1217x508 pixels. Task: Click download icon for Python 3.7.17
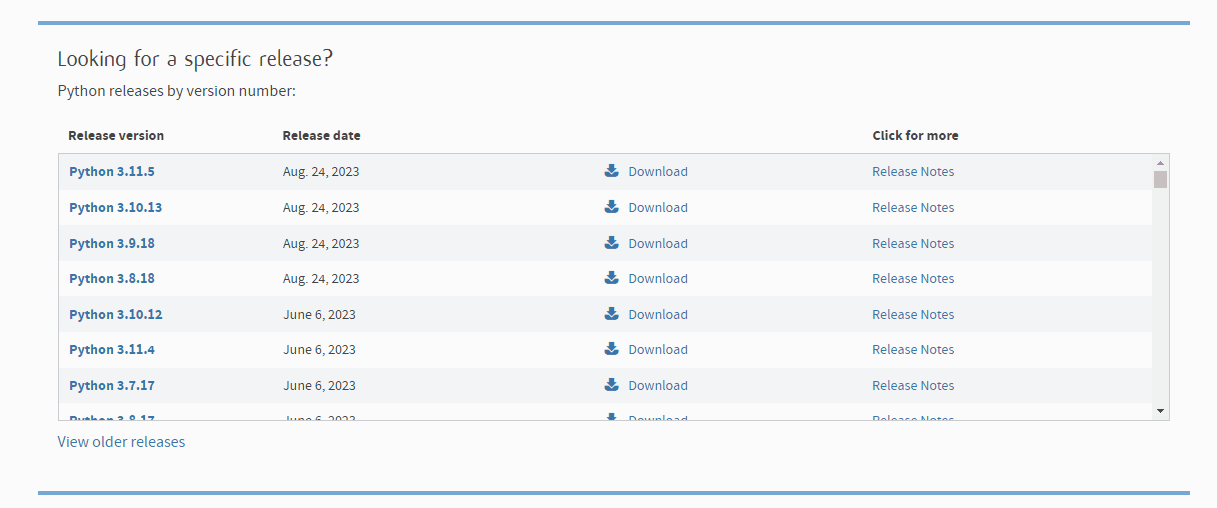click(612, 385)
